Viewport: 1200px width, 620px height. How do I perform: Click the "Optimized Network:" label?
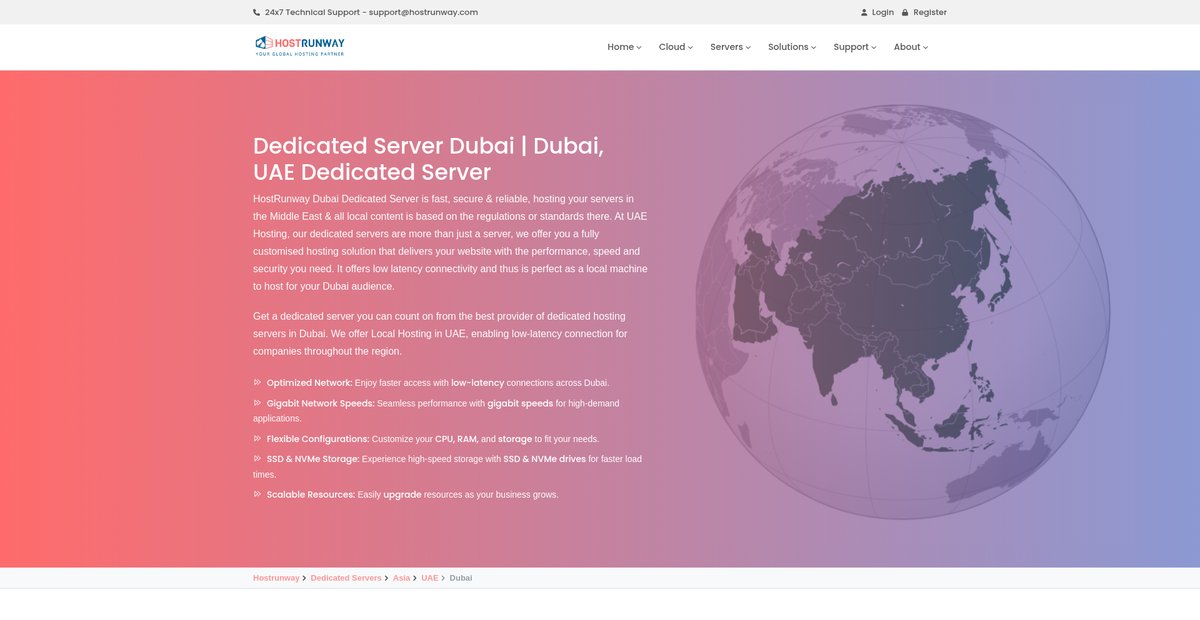point(310,383)
